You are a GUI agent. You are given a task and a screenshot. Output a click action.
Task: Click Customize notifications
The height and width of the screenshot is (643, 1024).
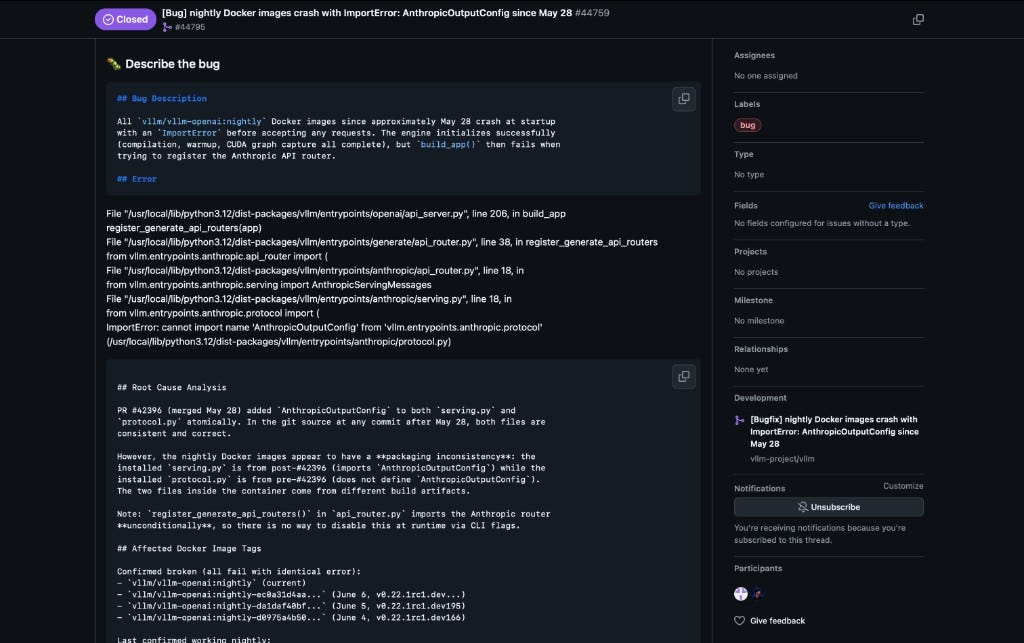click(x=903, y=486)
